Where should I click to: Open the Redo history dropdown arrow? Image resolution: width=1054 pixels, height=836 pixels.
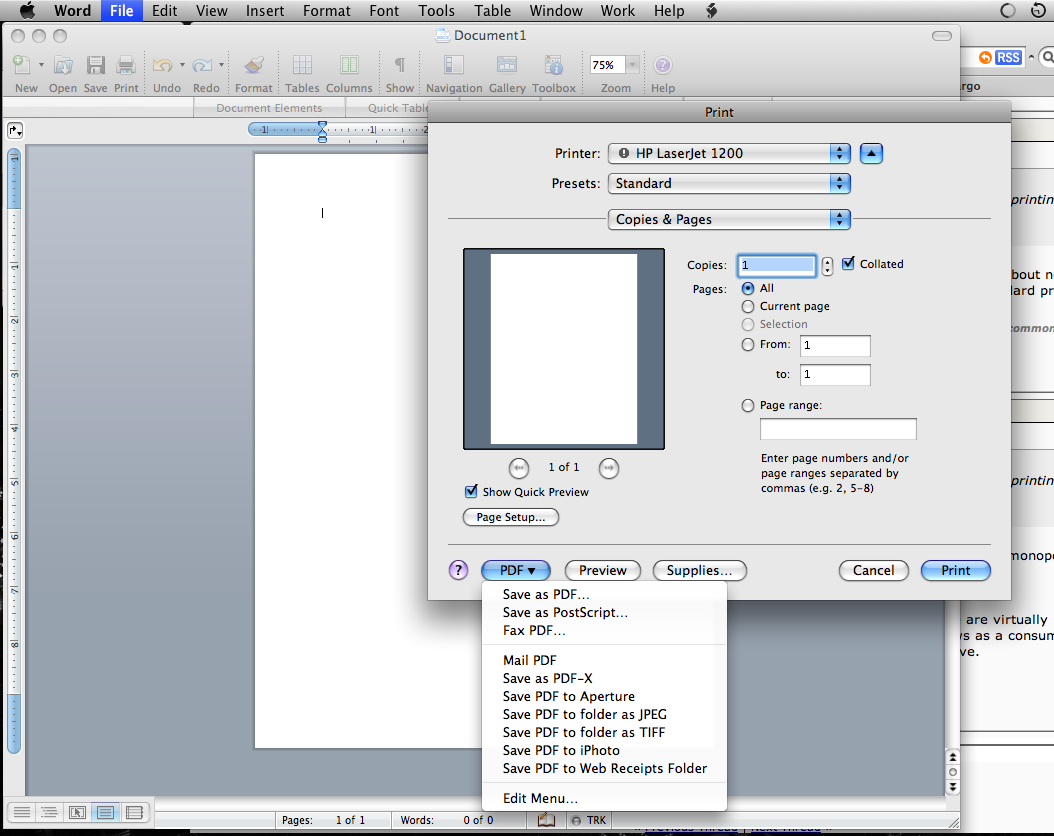click(221, 65)
